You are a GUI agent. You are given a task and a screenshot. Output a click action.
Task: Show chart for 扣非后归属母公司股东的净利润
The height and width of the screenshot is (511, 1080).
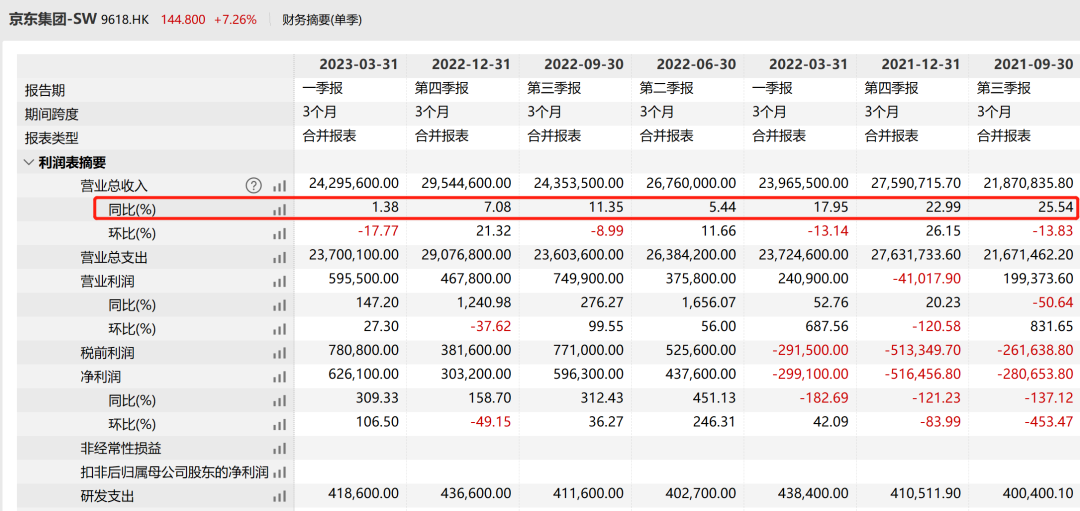[x=279, y=472]
